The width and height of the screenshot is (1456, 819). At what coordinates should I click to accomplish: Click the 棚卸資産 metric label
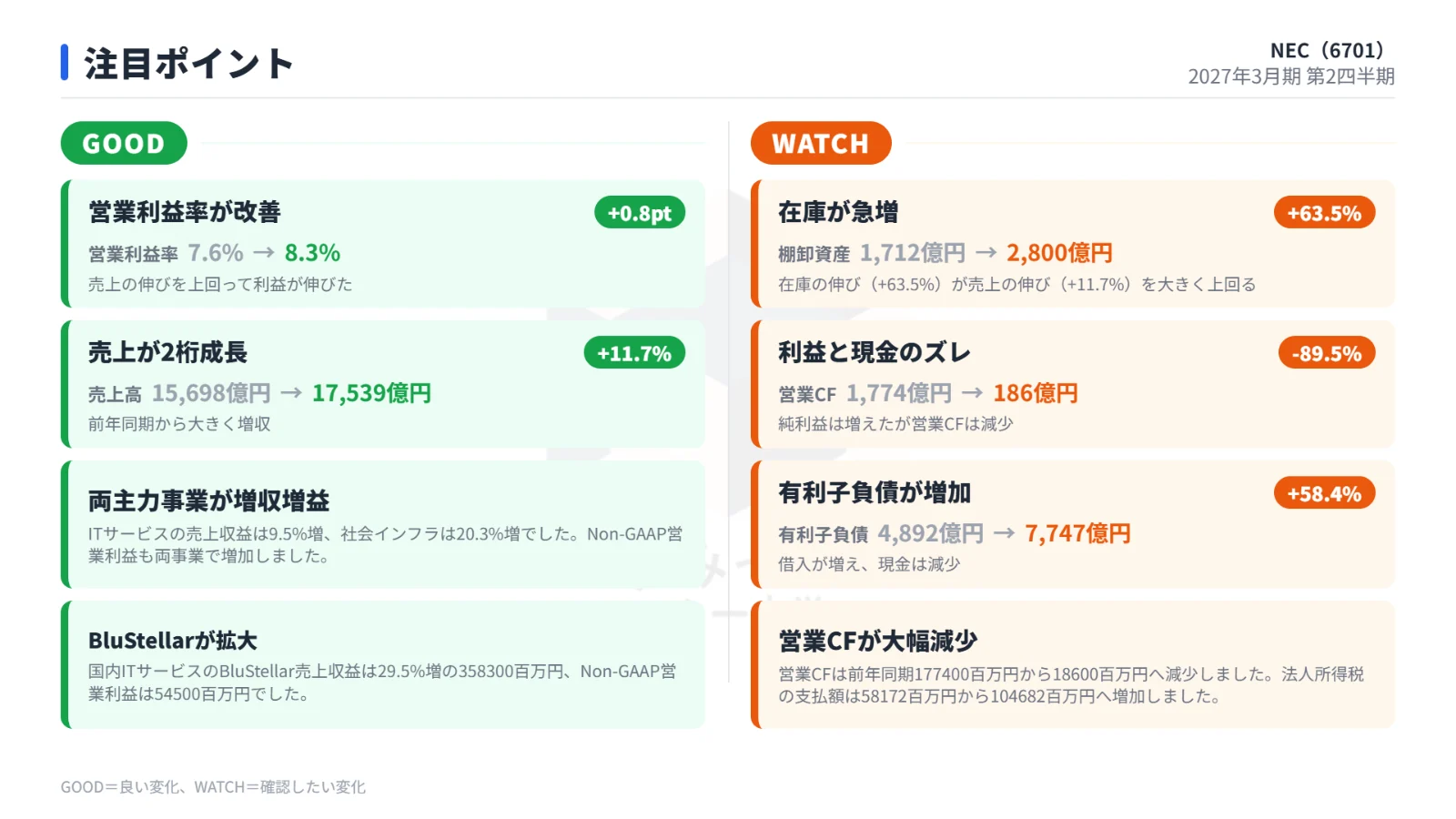point(814,254)
